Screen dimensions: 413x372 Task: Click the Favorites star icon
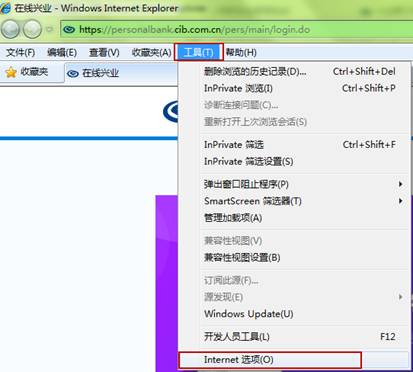point(11,72)
